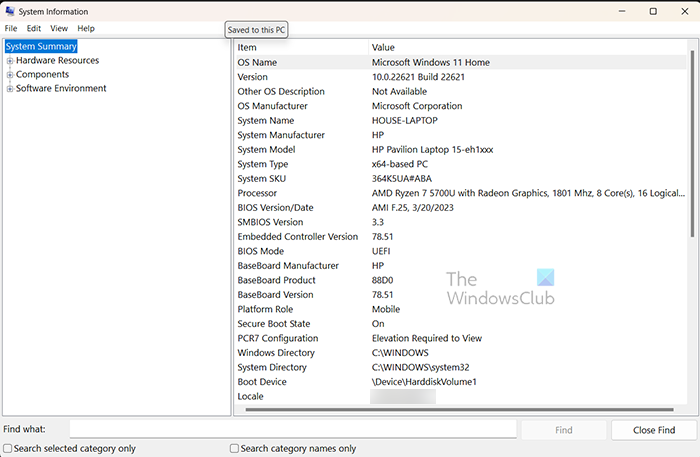Select the System Name row
The width and height of the screenshot is (700, 457).
461,120
